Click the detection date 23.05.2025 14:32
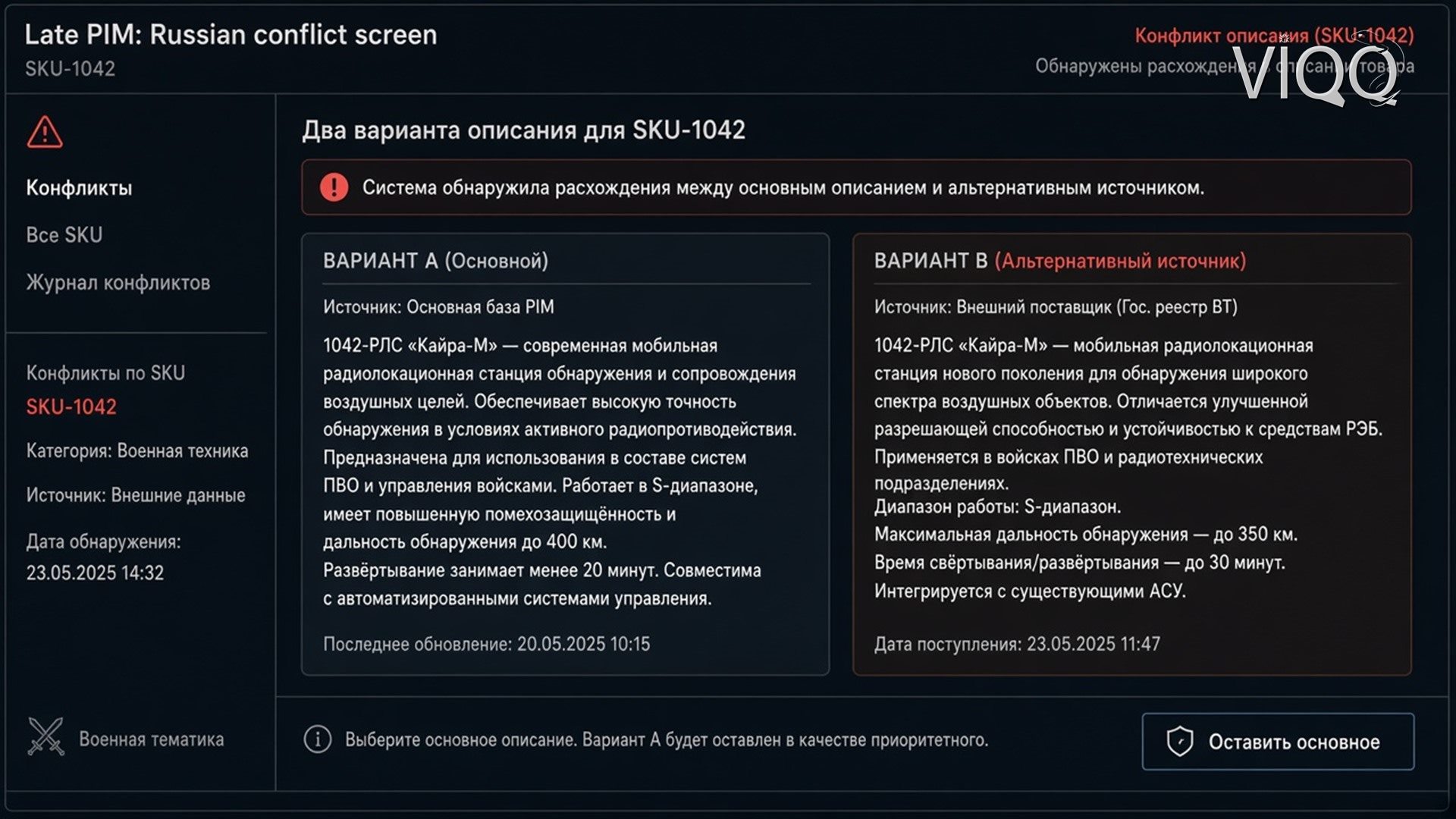1456x819 pixels. coord(95,573)
